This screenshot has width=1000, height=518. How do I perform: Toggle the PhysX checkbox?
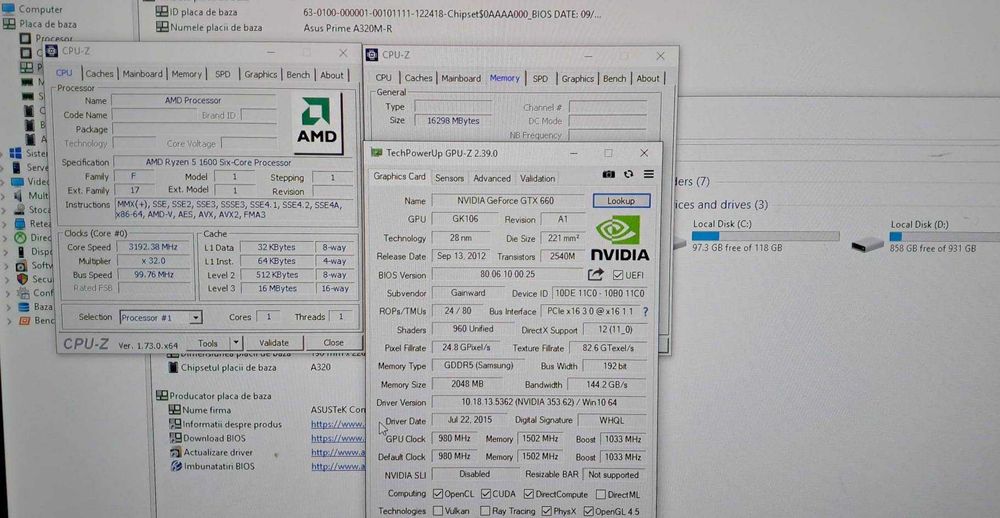click(x=547, y=511)
